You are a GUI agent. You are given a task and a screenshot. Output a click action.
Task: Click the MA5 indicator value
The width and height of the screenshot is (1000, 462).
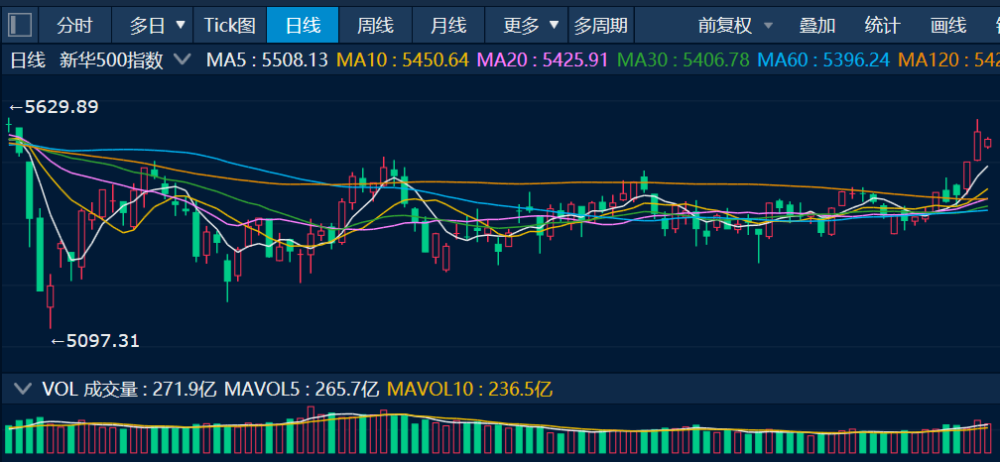pyautogui.click(x=267, y=60)
